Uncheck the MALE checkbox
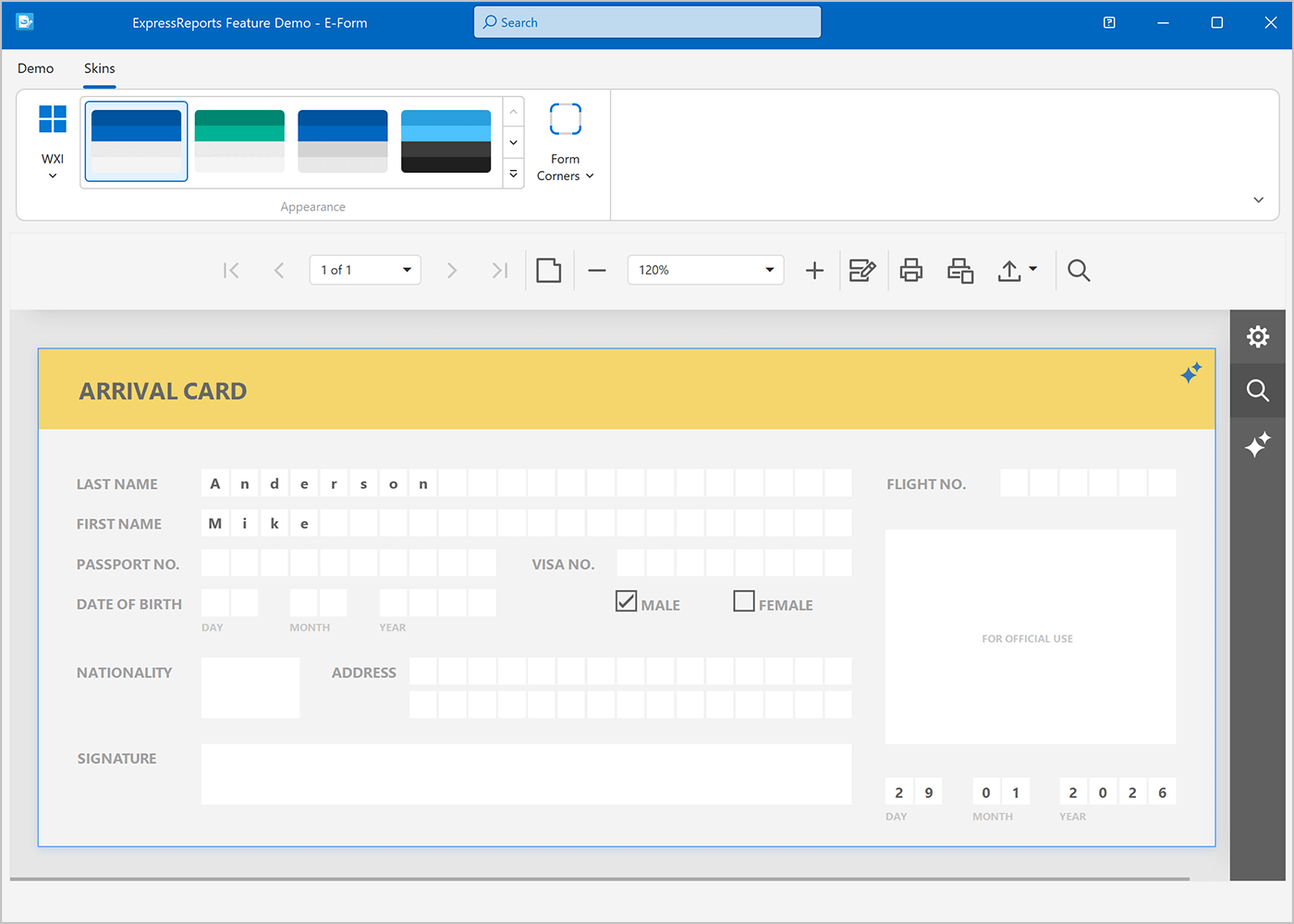Viewport: 1294px width, 924px height. pyautogui.click(x=626, y=601)
